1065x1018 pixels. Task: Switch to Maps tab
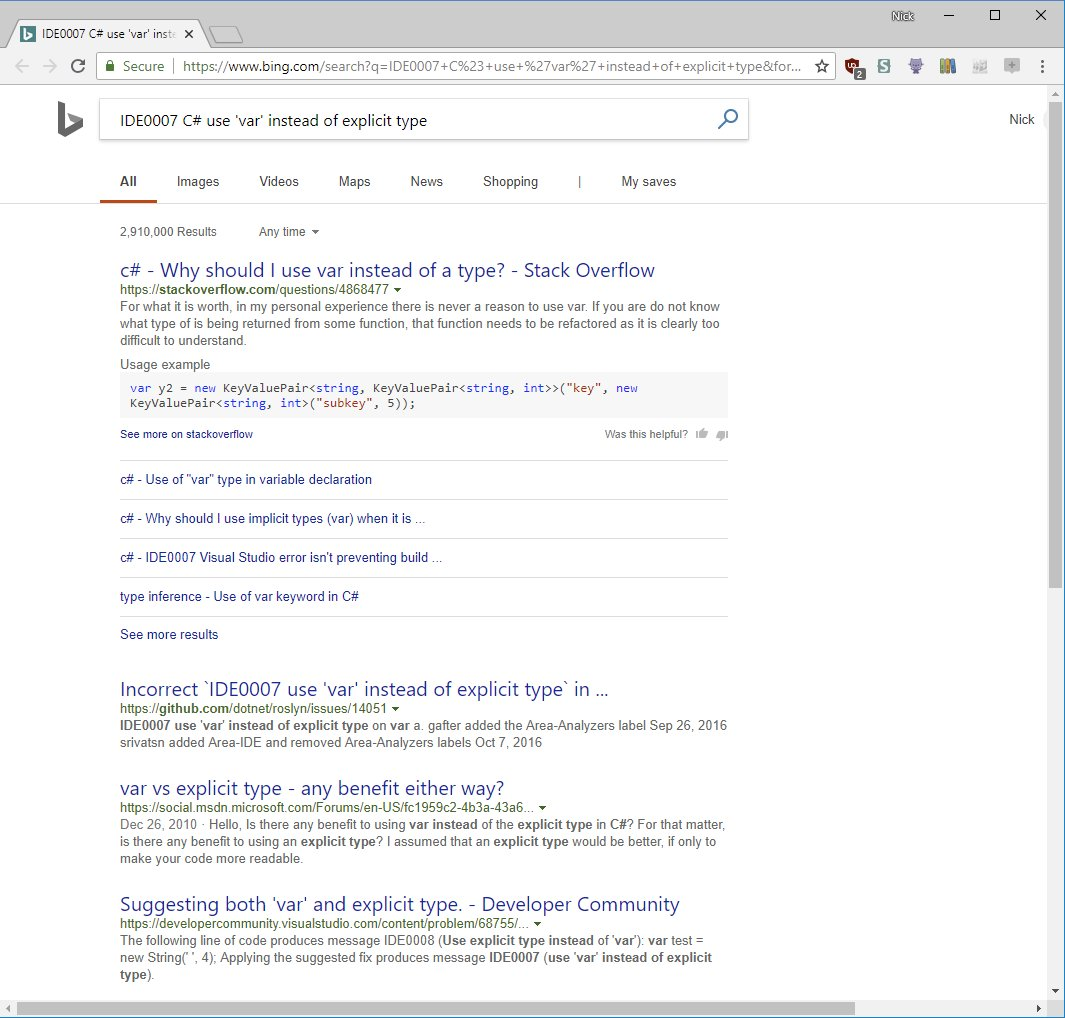[x=355, y=181]
